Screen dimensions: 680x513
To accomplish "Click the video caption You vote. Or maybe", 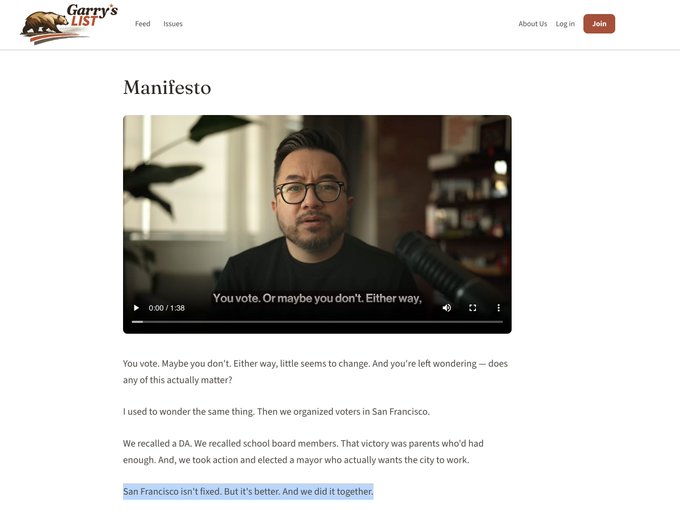I will [317, 298].
